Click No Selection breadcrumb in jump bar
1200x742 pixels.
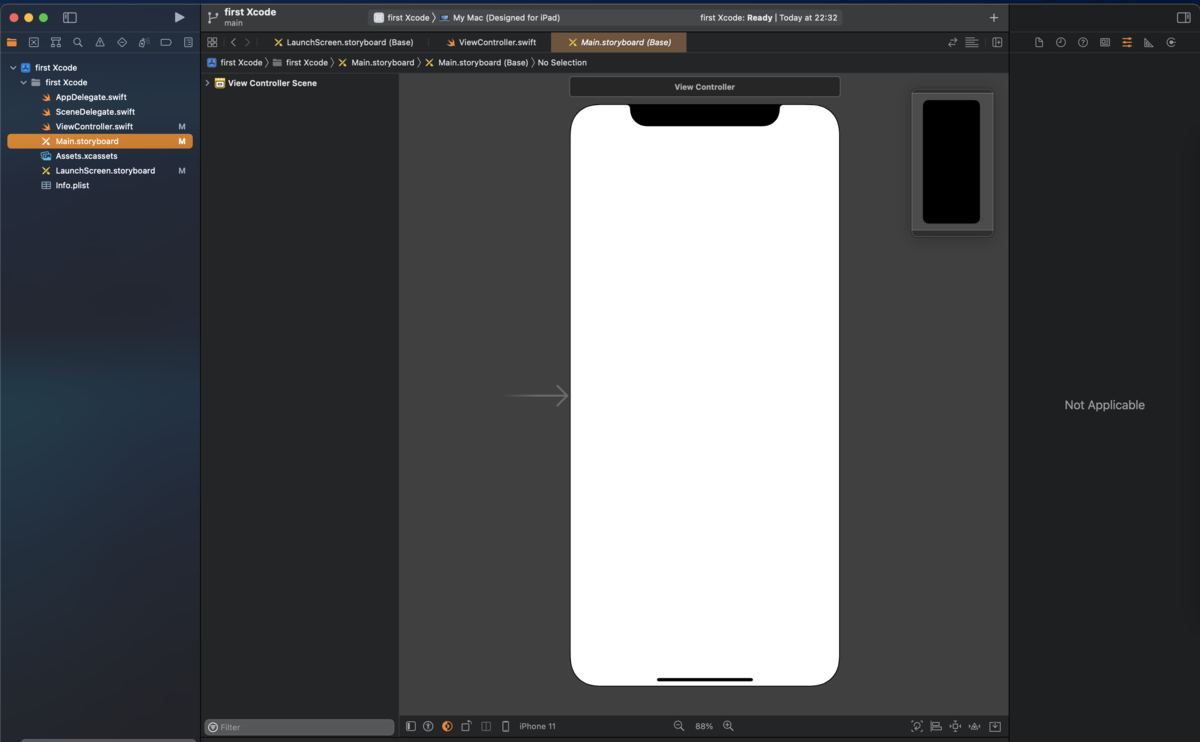pos(562,62)
